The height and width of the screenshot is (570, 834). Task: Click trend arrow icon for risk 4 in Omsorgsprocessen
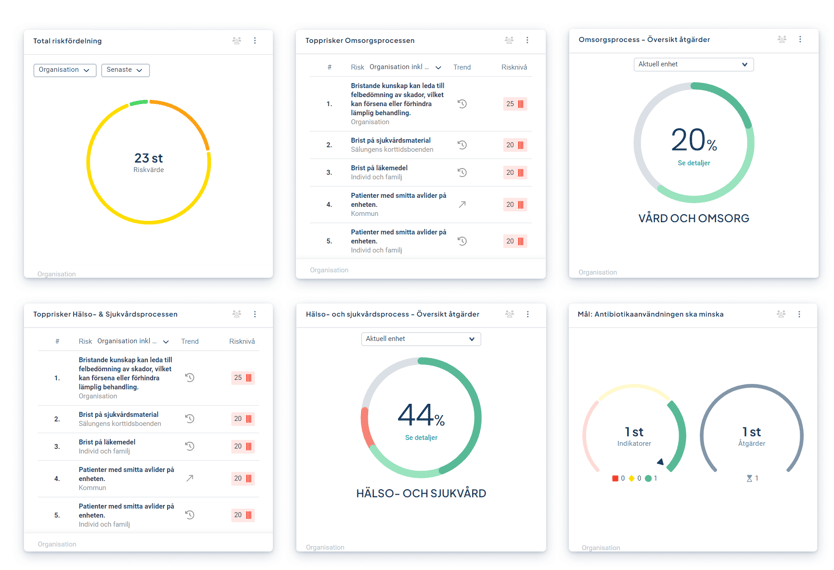click(462, 204)
